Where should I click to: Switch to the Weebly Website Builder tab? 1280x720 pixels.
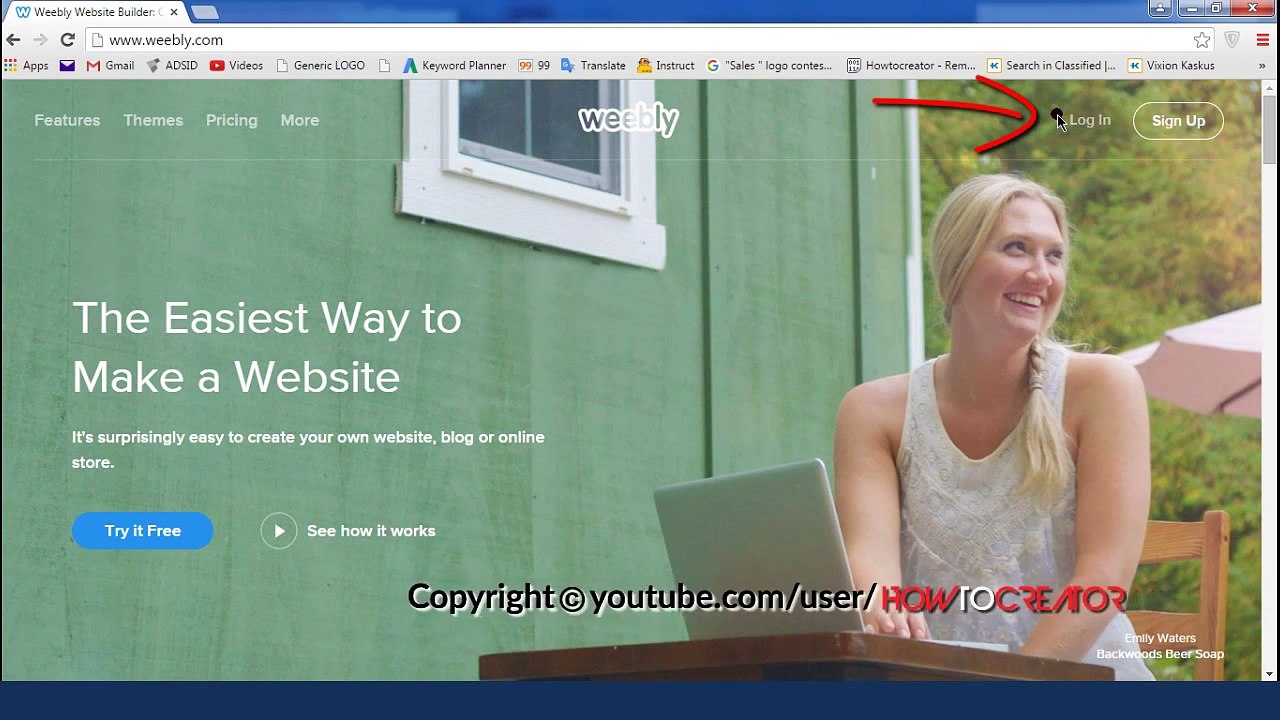95,12
